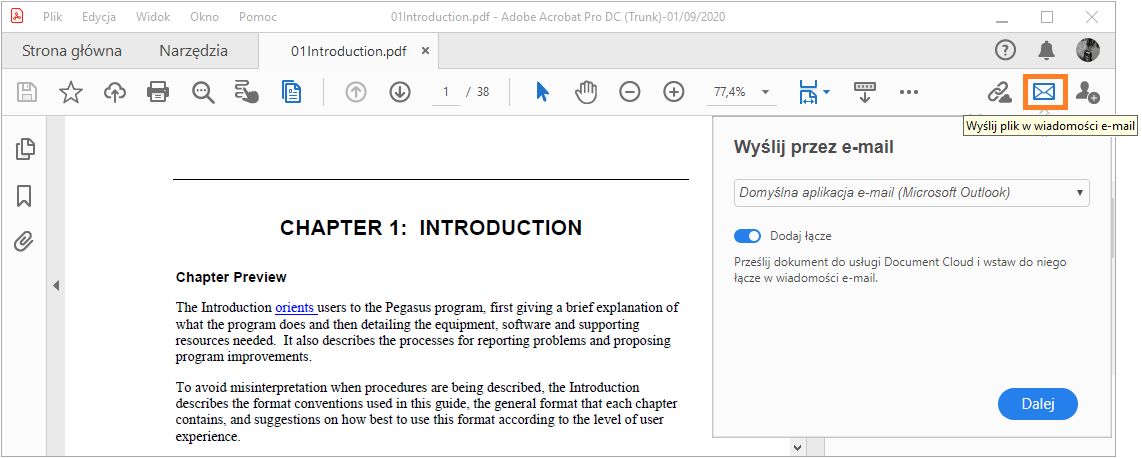The height and width of the screenshot is (458, 1142).
Task: Open the bookmarks panel icon
Action: tap(24, 196)
